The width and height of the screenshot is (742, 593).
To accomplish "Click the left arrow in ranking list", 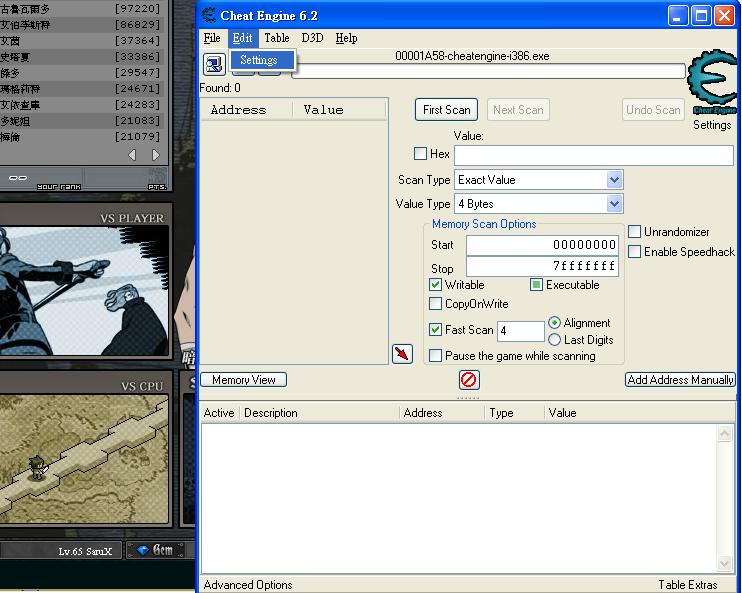I will pos(133,156).
